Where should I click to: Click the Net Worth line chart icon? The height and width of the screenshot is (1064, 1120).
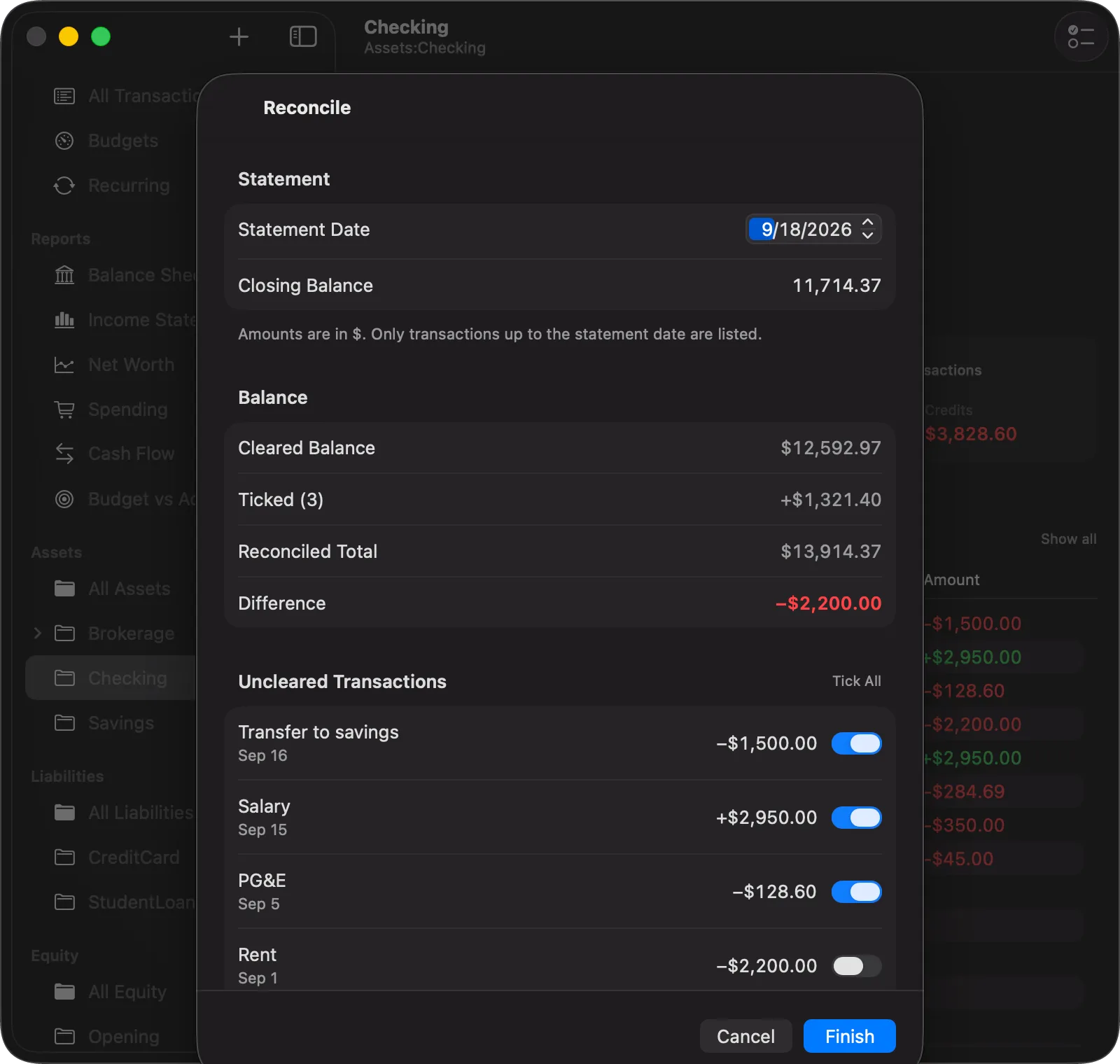[x=64, y=365]
